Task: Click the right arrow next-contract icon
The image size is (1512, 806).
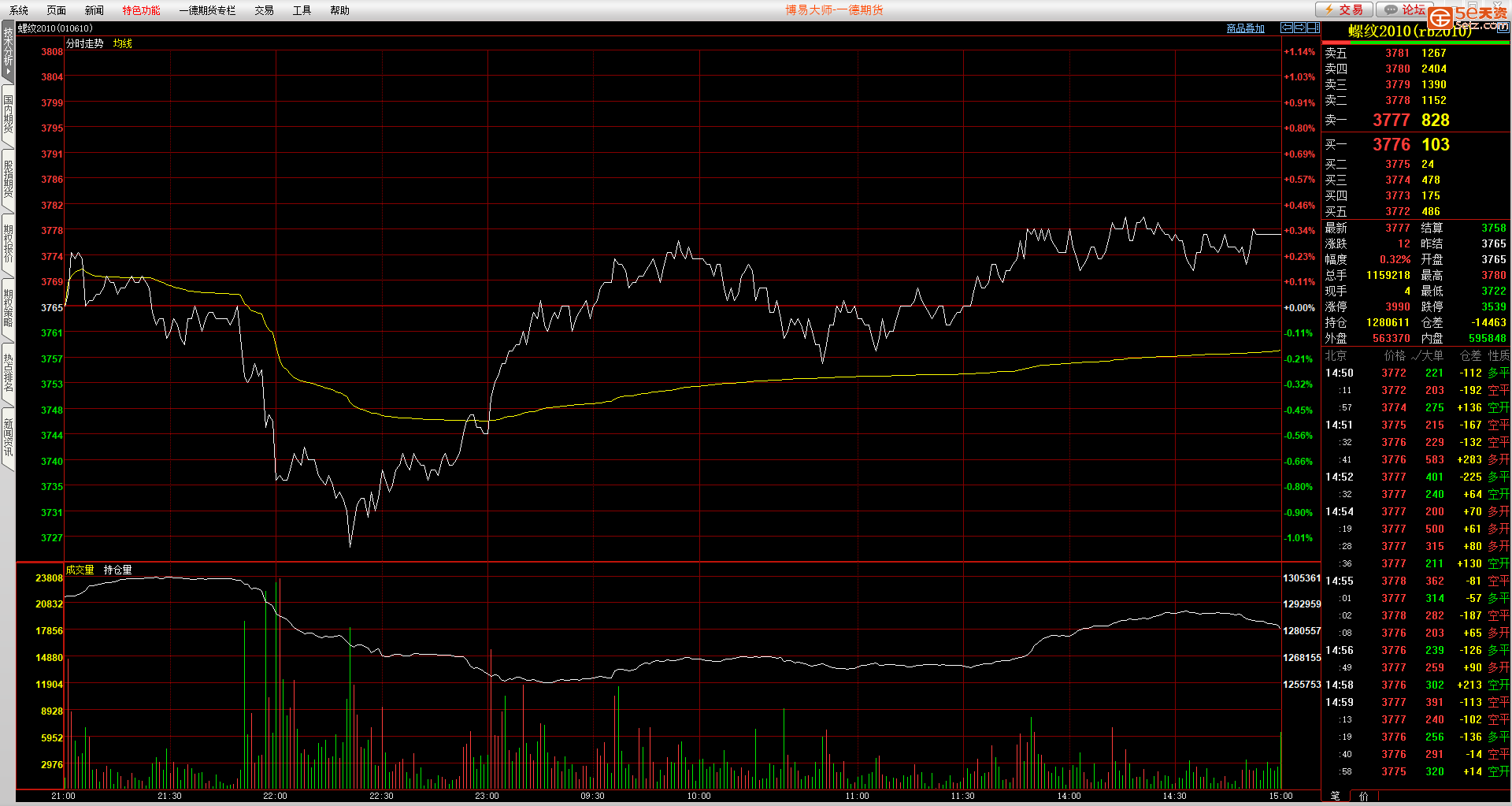Action: (x=1299, y=28)
